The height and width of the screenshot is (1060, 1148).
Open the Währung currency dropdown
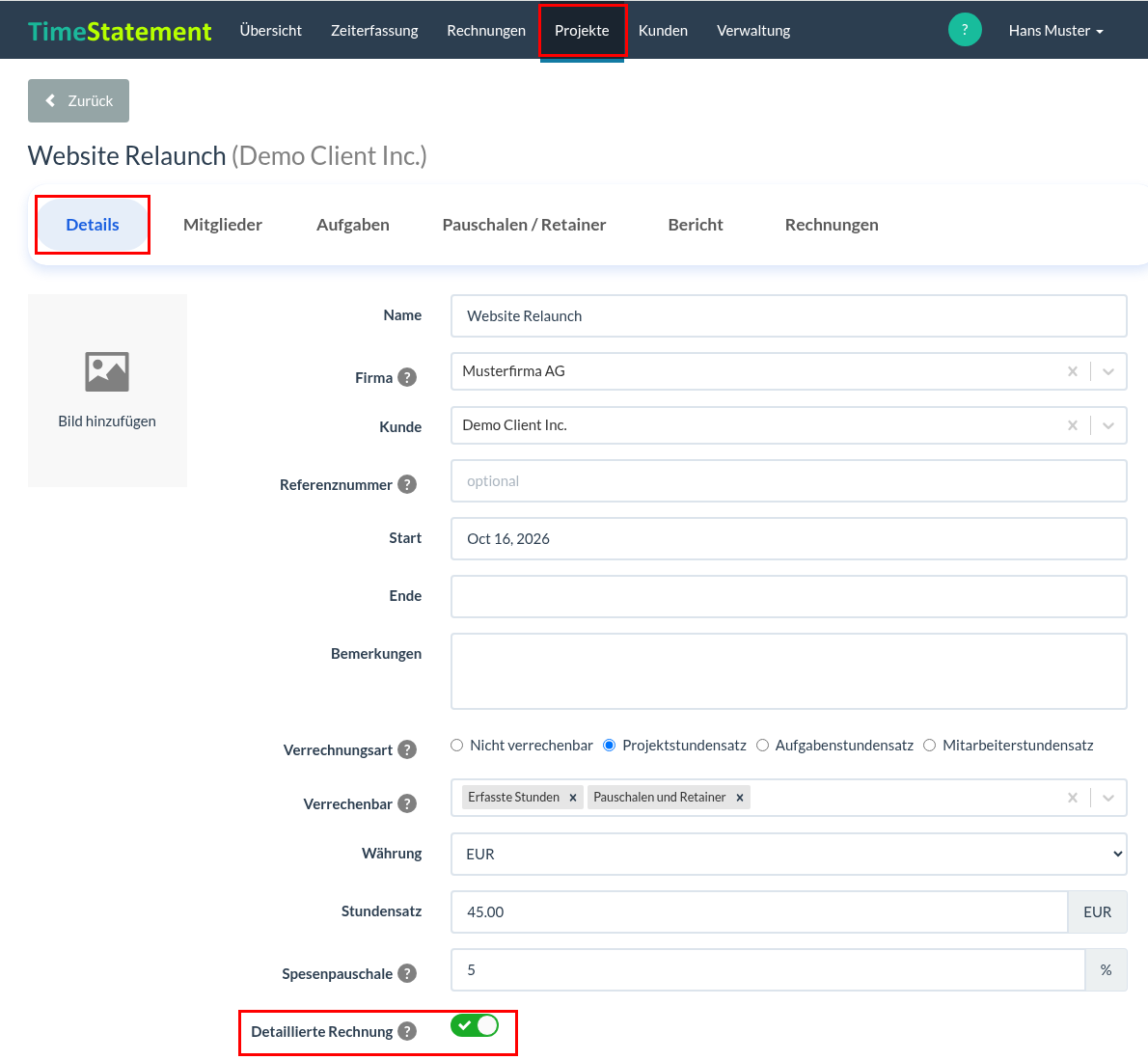pos(788,854)
